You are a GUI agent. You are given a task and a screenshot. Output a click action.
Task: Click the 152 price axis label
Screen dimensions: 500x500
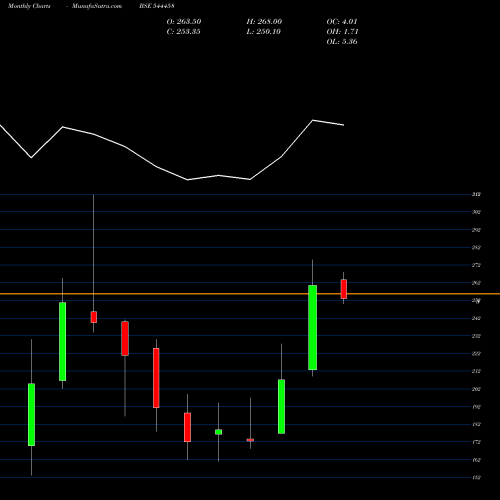(476, 477)
